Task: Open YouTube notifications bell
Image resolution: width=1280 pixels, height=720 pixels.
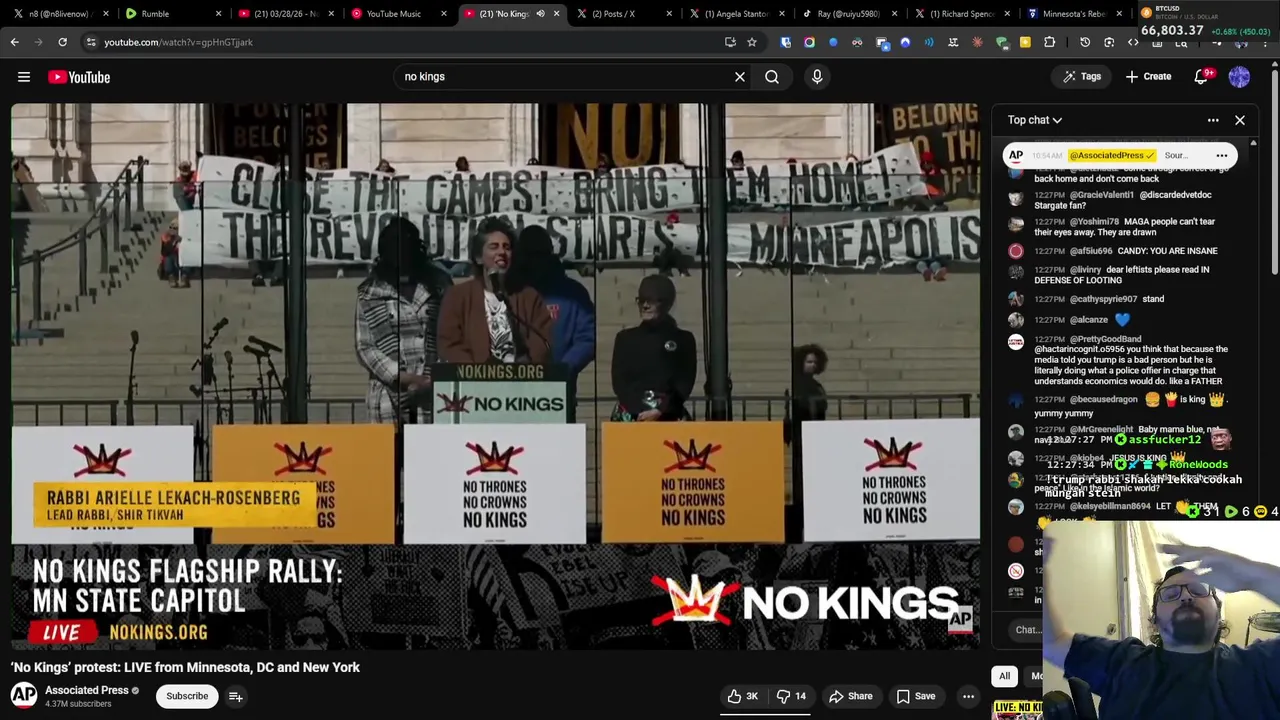Action: click(x=1201, y=77)
